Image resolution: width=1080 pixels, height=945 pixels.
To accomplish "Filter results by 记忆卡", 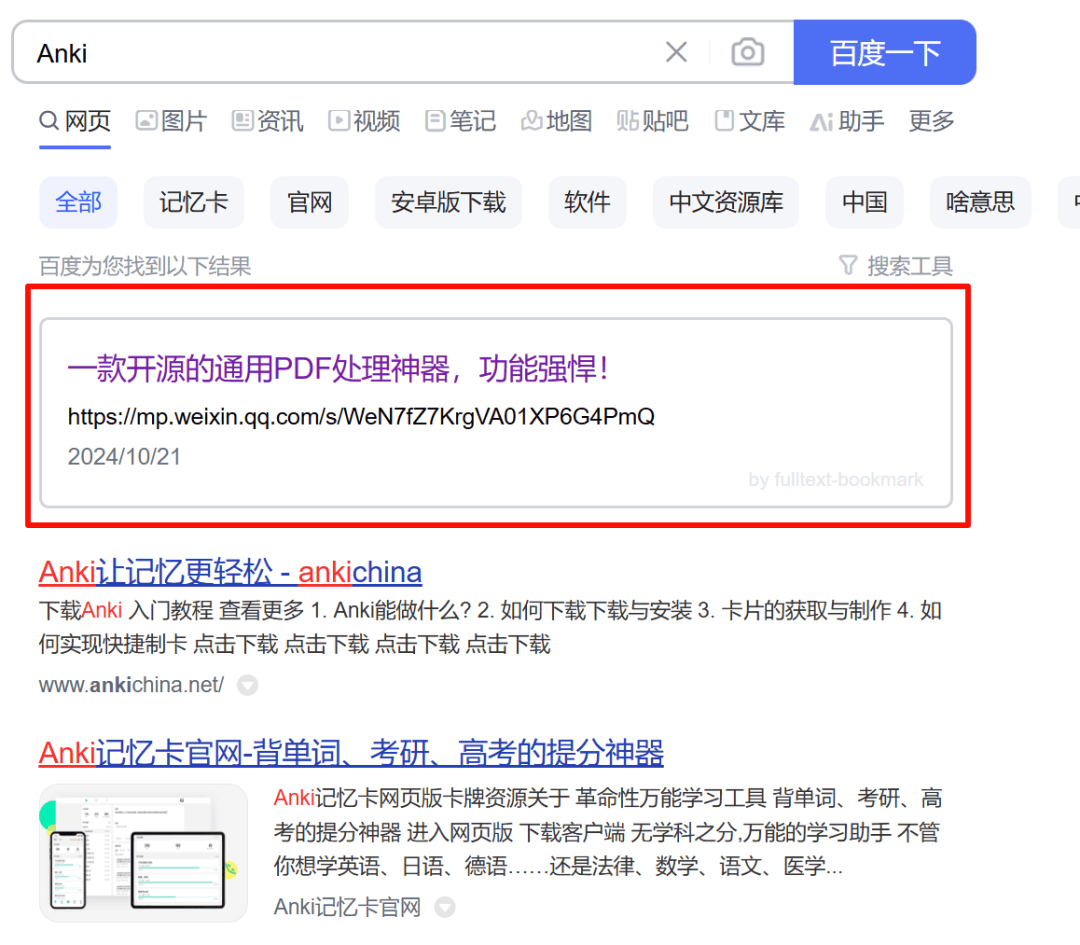I will [194, 202].
